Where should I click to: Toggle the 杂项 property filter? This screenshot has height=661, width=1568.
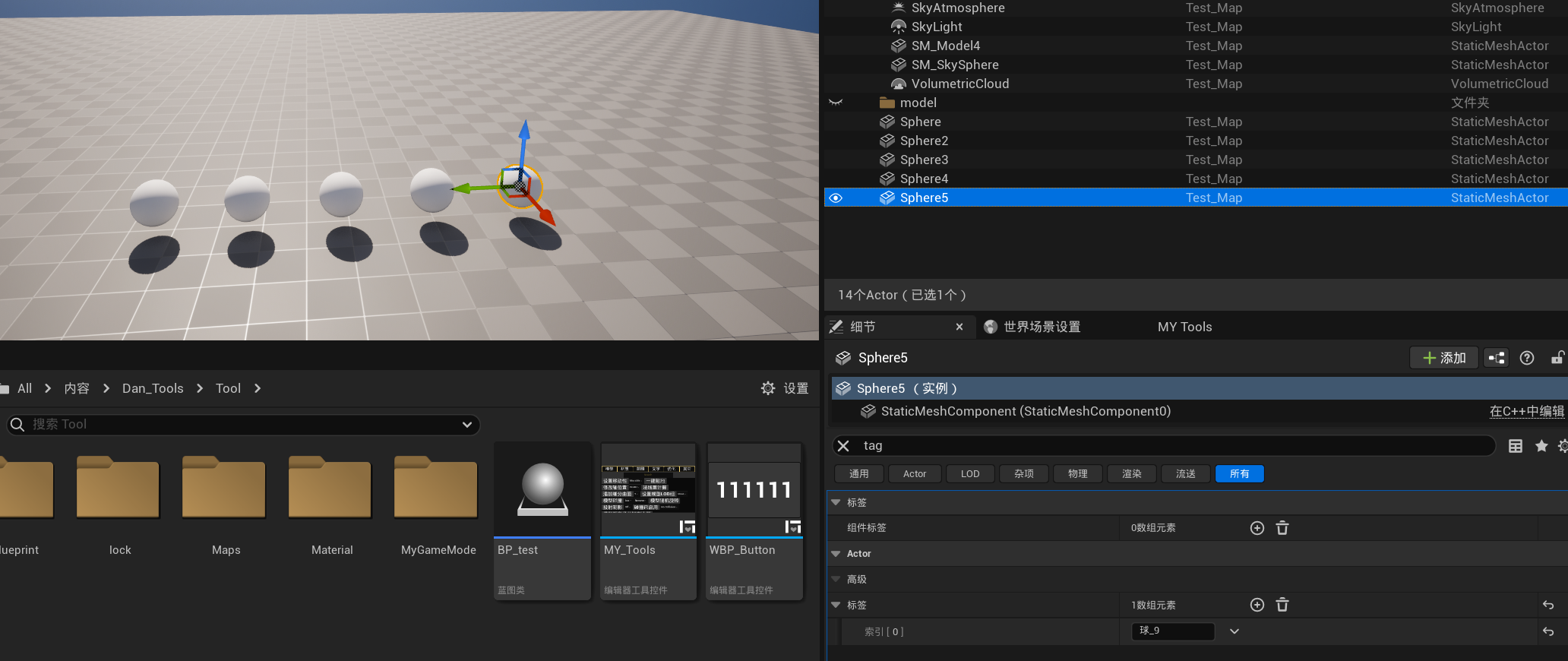pyautogui.click(x=1024, y=474)
